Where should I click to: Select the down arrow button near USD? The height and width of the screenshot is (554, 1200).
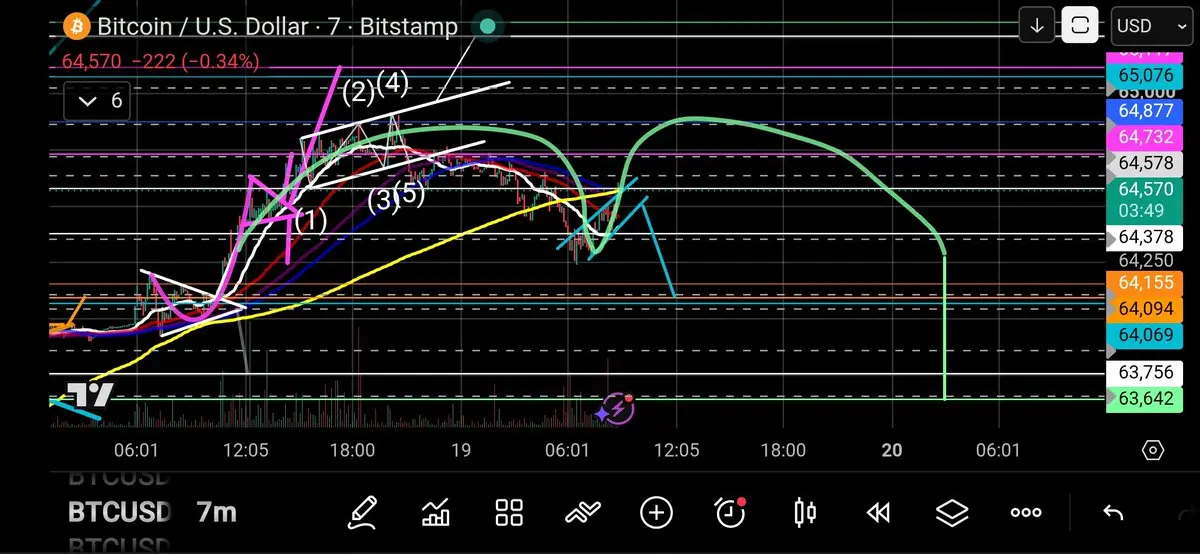pos(1037,26)
